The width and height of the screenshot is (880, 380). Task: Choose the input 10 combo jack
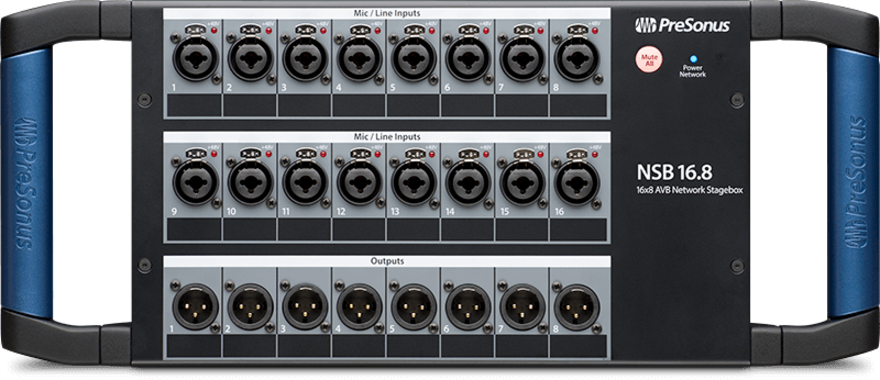pos(250,182)
